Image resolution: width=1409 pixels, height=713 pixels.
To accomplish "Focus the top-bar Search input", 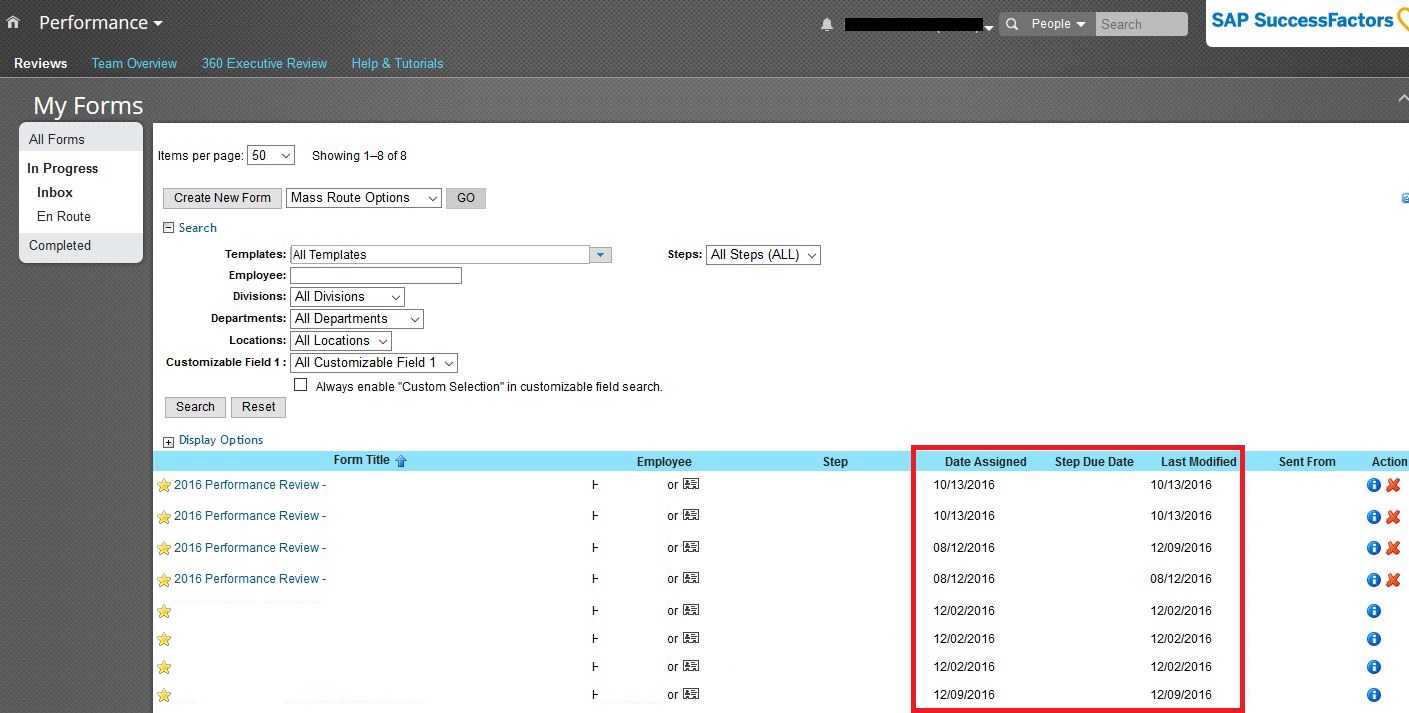I will tap(1142, 24).
